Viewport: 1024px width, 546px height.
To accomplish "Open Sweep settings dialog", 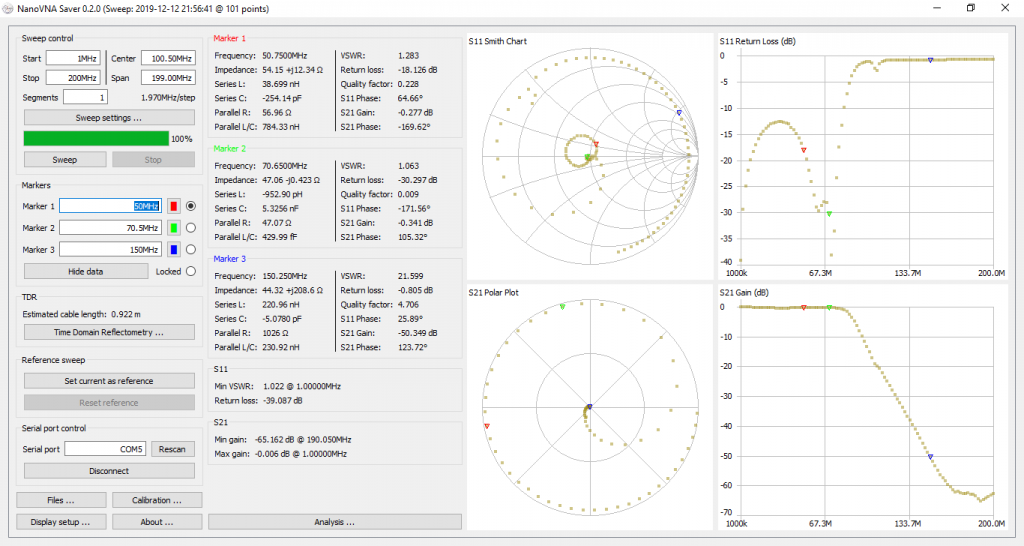I will (109, 118).
